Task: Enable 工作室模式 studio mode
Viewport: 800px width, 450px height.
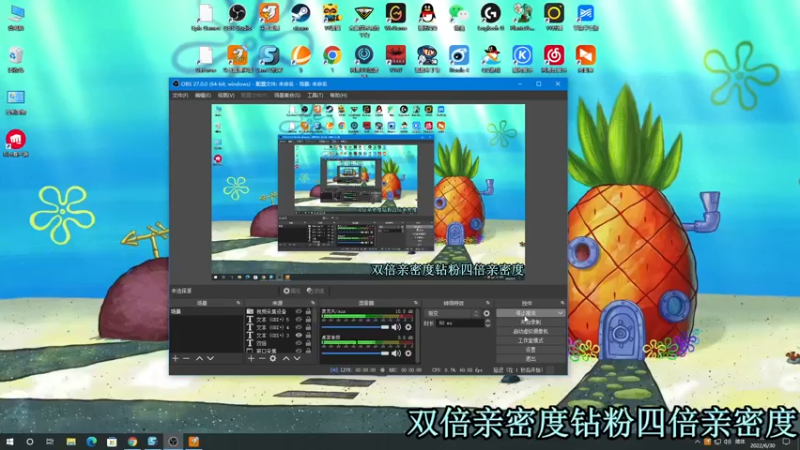Action: (531, 340)
